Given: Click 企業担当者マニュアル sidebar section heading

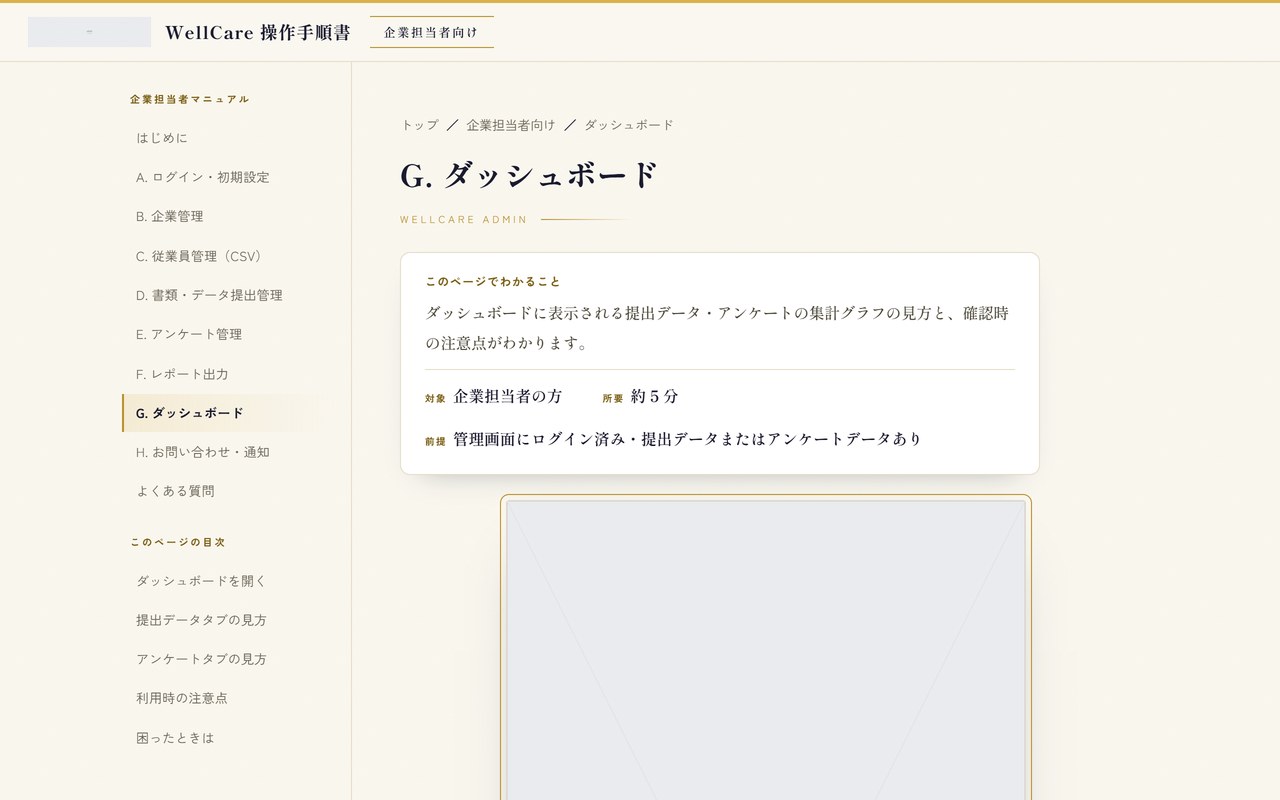Looking at the screenshot, I should click(x=190, y=99).
